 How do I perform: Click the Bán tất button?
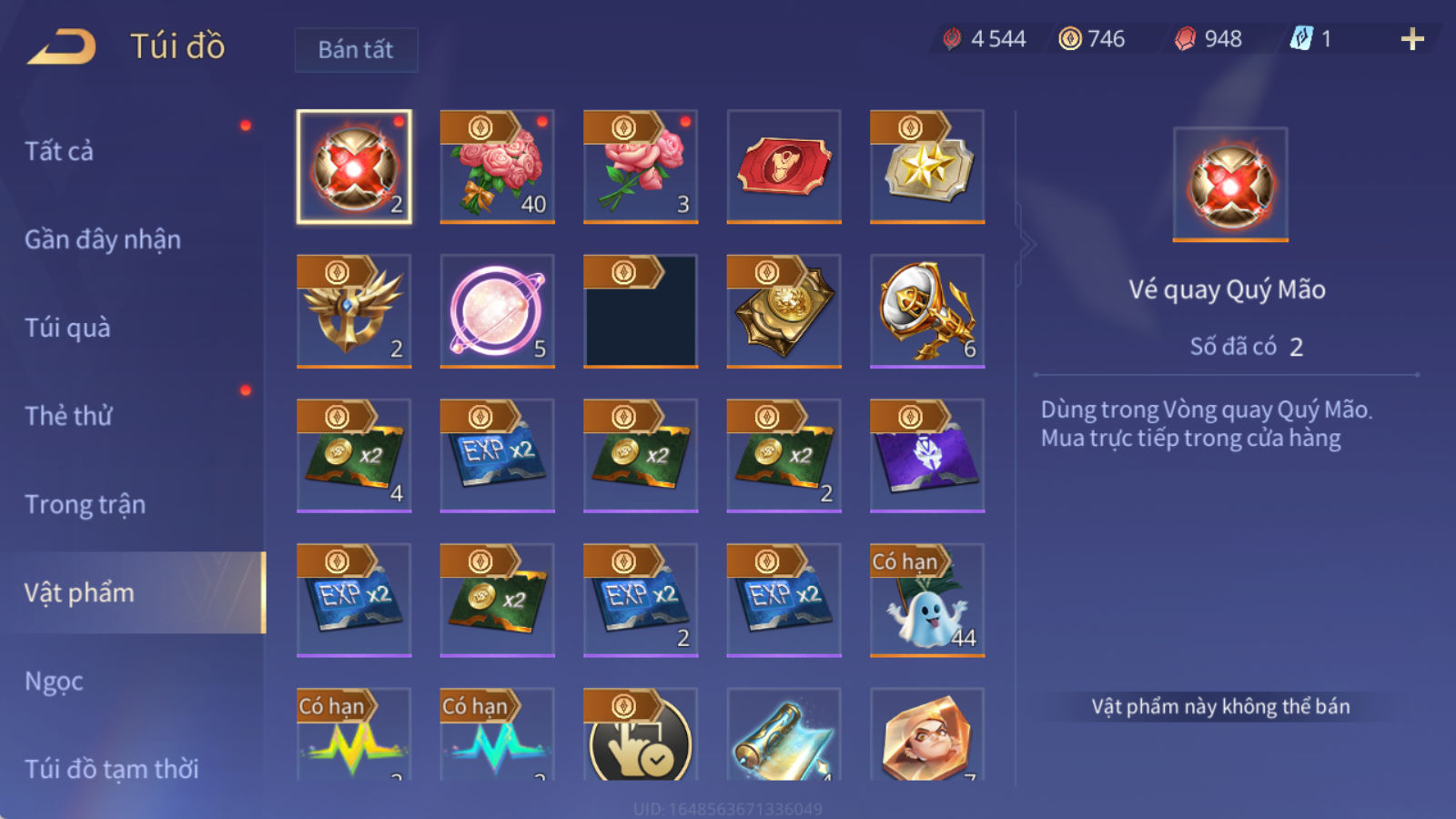point(356,49)
